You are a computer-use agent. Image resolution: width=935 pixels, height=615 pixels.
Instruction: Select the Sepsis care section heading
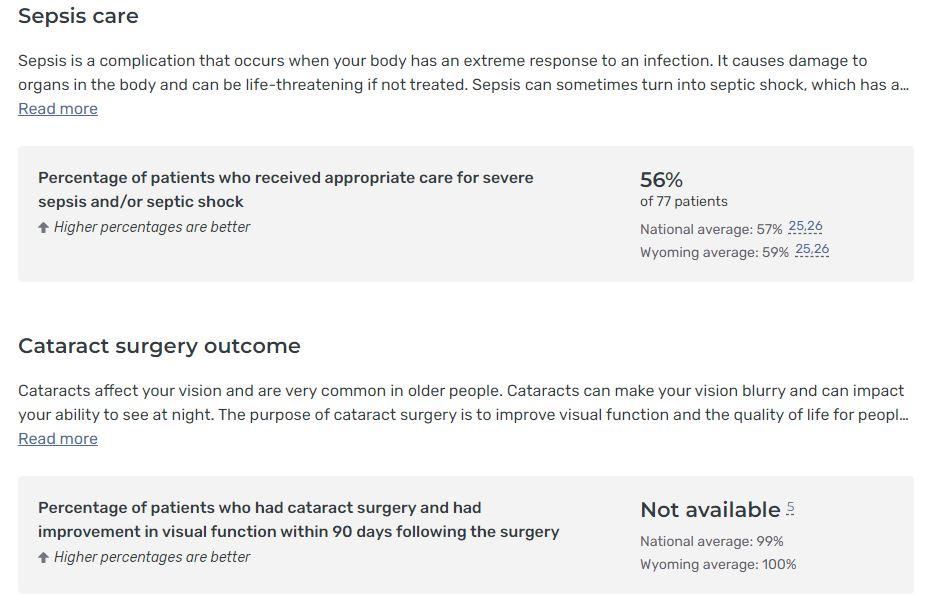point(78,16)
